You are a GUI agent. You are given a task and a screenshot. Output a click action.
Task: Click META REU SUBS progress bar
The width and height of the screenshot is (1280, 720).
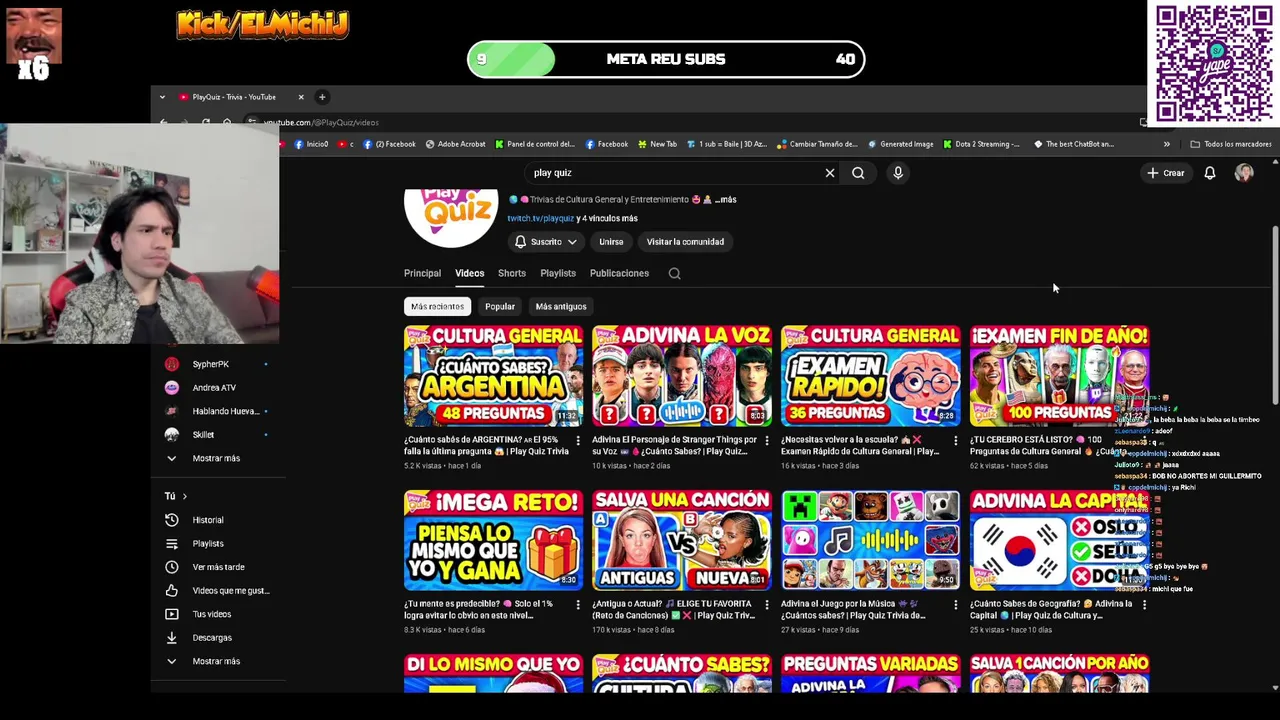coord(666,59)
